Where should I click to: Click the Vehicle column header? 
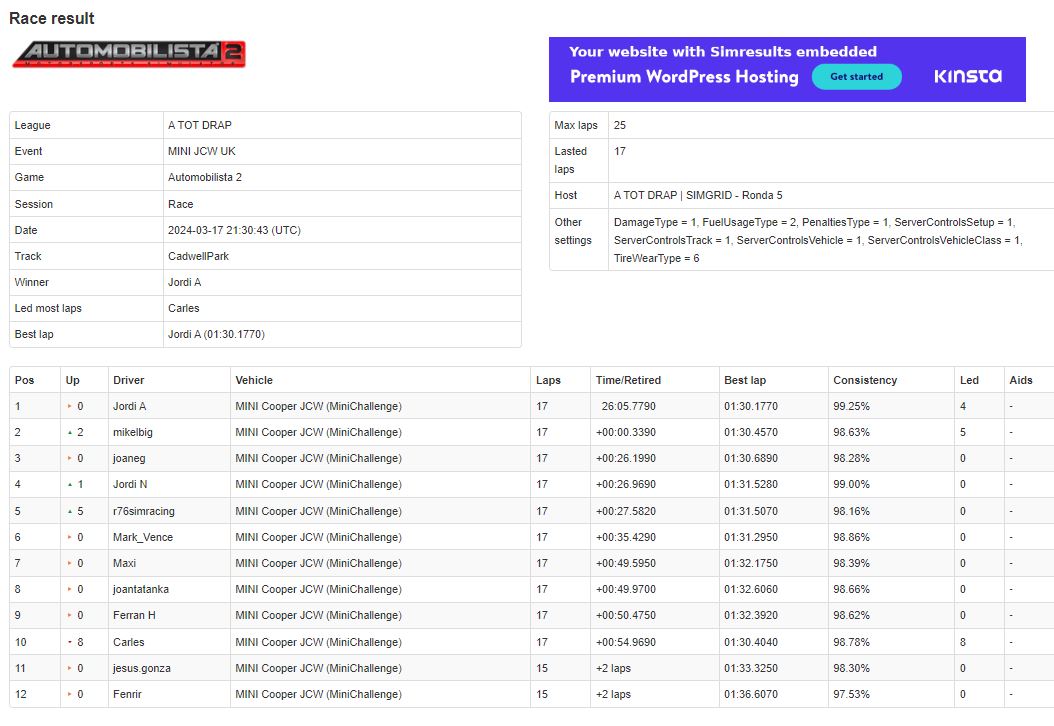click(x=254, y=380)
